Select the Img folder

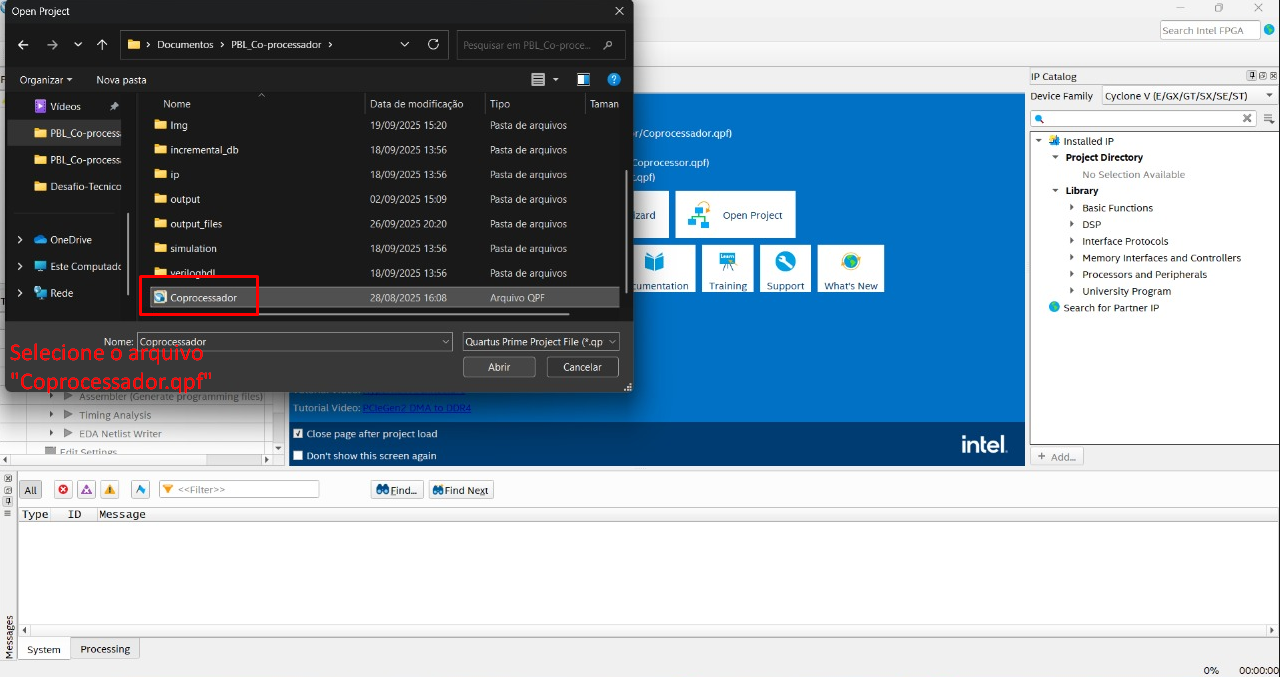tap(178, 125)
